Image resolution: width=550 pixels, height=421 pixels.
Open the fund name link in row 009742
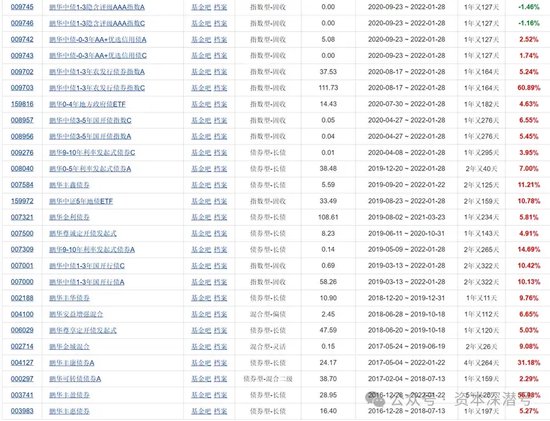coord(98,40)
